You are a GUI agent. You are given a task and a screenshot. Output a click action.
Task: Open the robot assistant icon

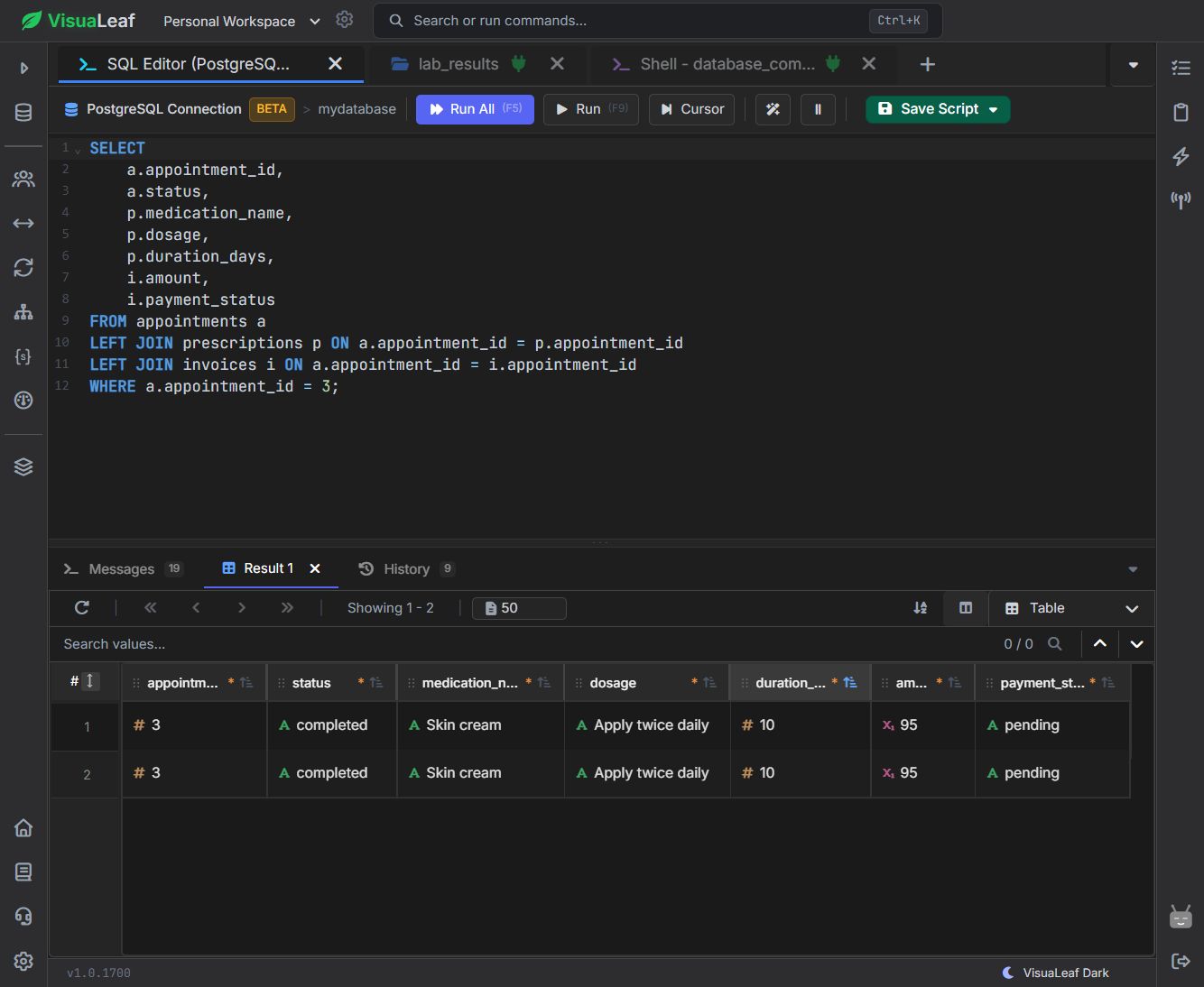tap(1181, 917)
